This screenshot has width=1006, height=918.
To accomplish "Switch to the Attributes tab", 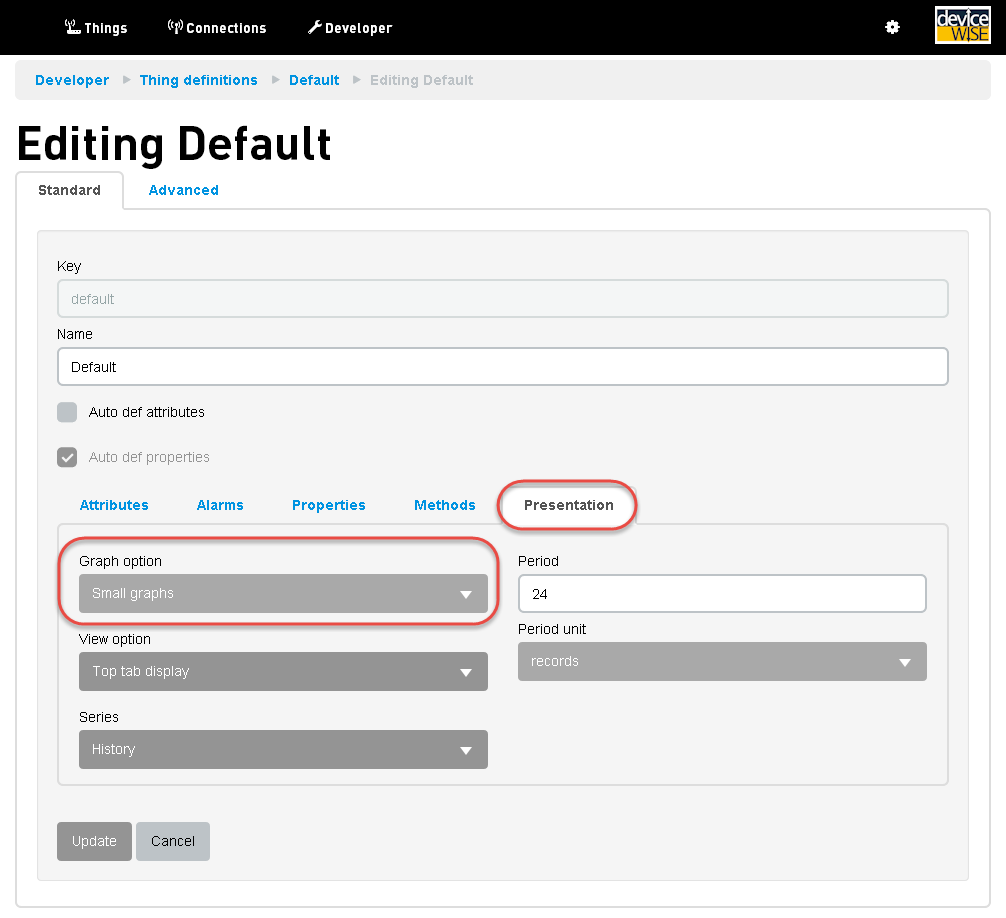I will pos(114,505).
